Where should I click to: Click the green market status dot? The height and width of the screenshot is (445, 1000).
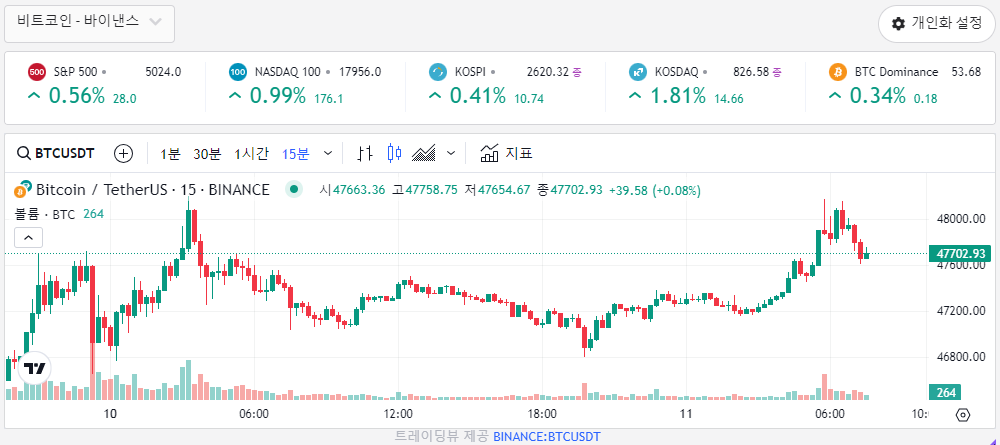293,189
